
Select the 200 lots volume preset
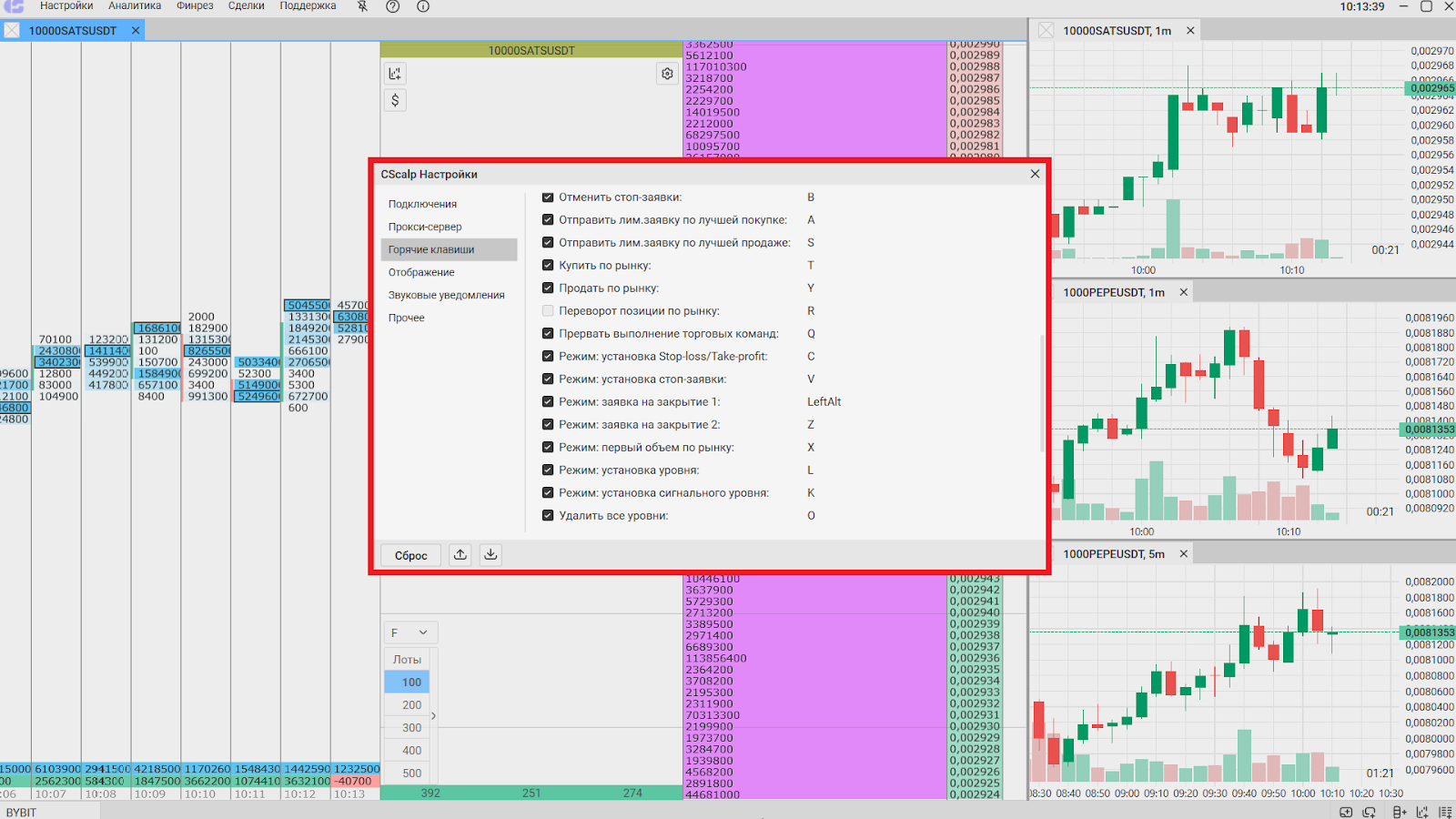click(x=411, y=705)
